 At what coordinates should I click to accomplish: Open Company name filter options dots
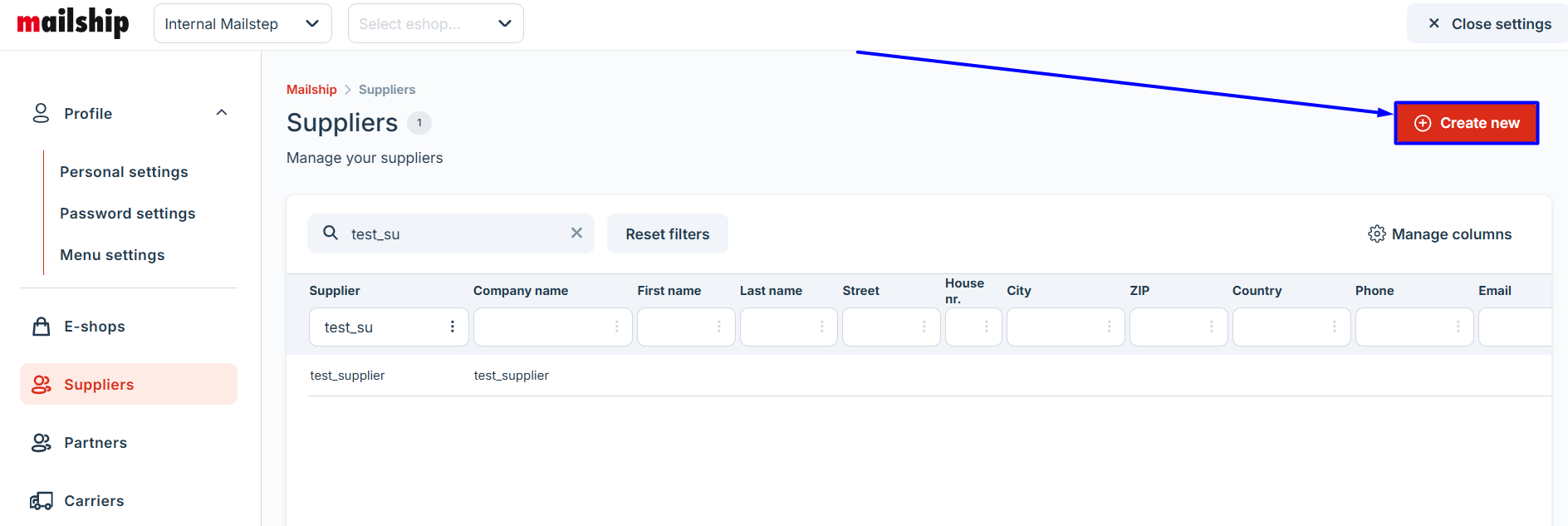pos(616,327)
